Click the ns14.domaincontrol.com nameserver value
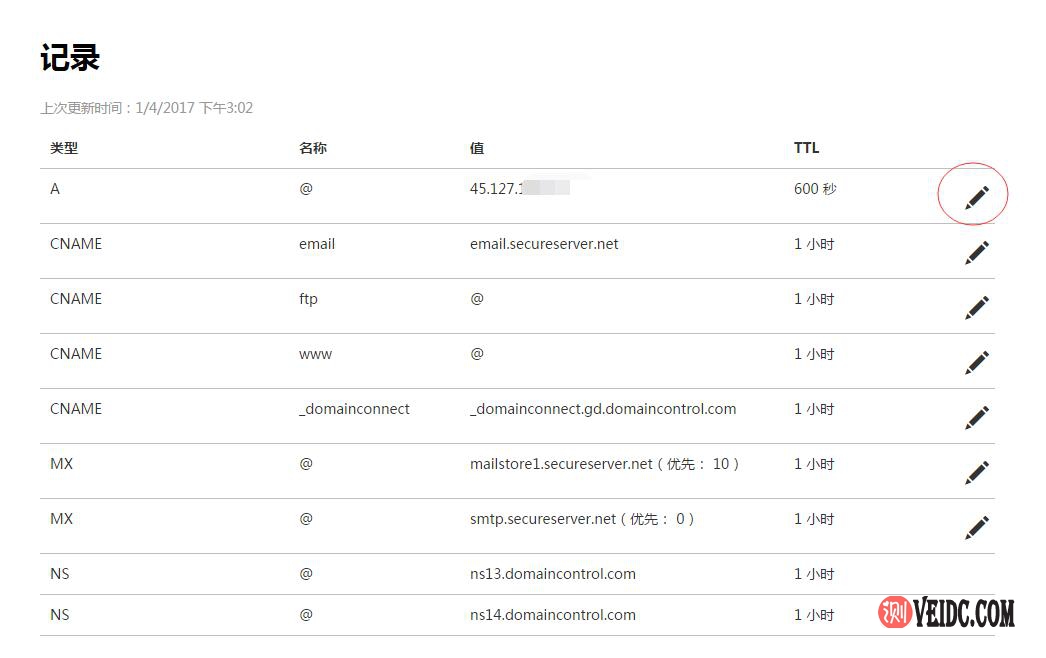This screenshot has height=658, width=1046. (552, 615)
